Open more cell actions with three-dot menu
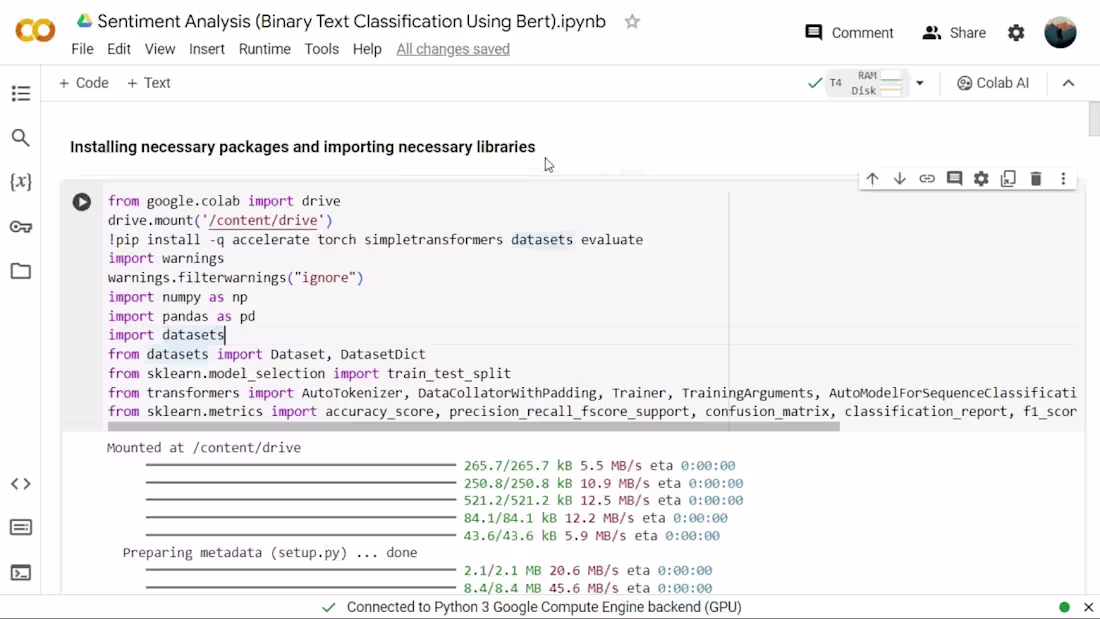This screenshot has height=619, width=1100. click(x=1063, y=178)
